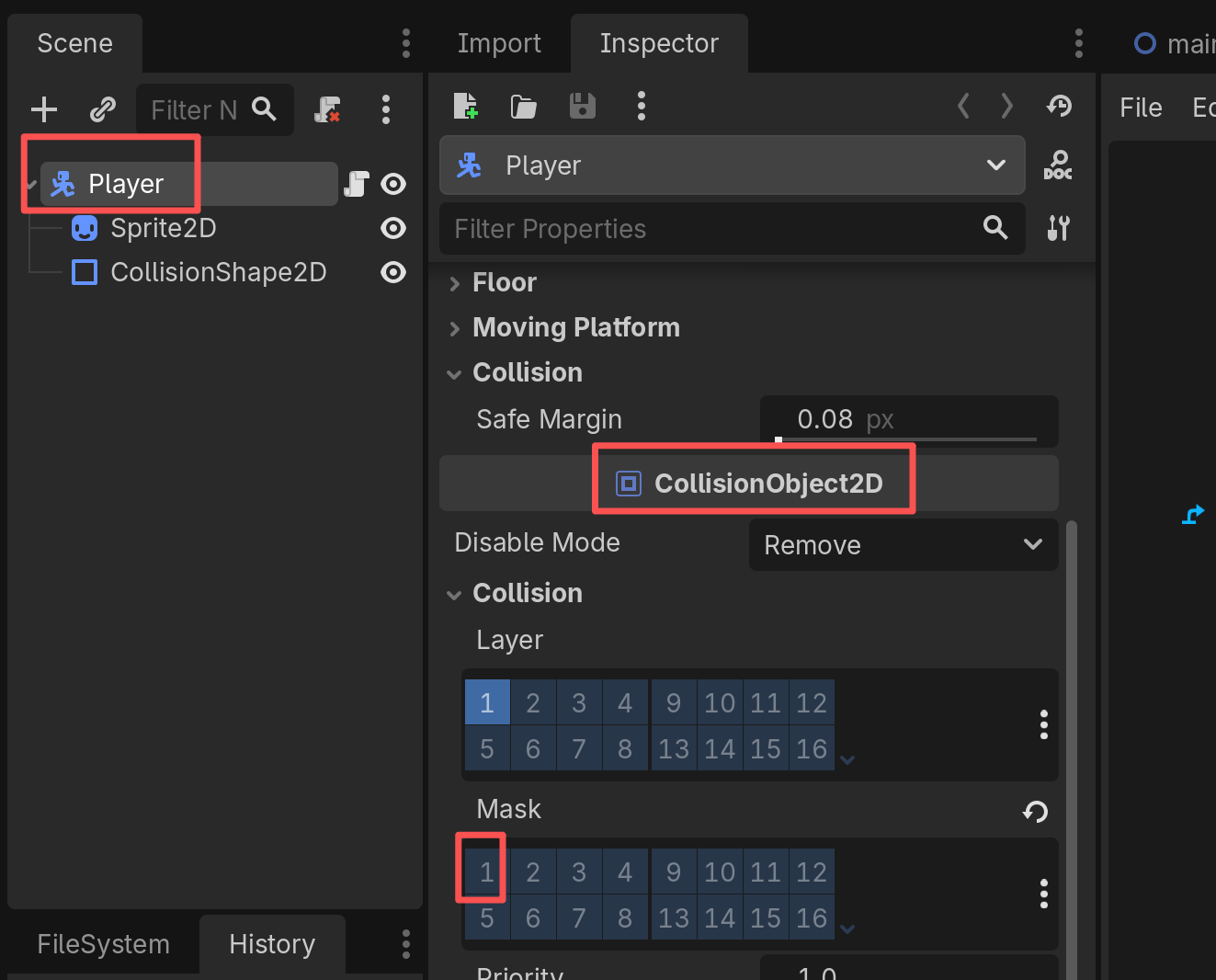Viewport: 1216px width, 980px height.
Task: Open the Disable Mode dropdown
Action: 903,545
